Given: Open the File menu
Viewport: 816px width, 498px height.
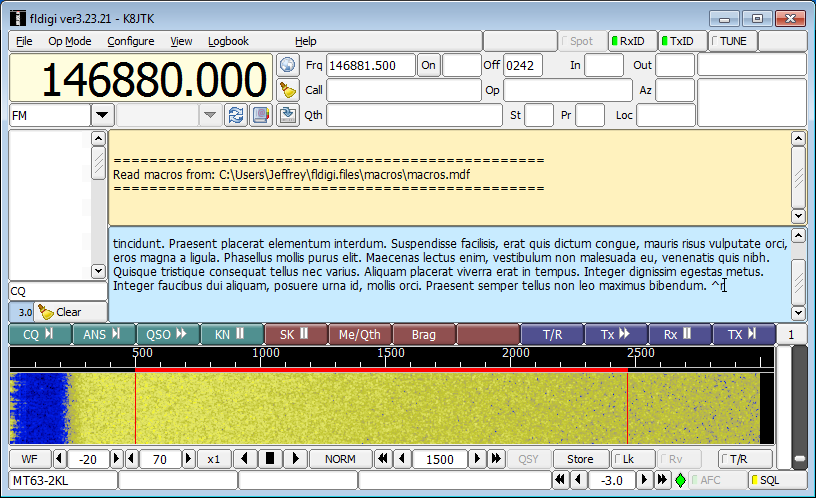Looking at the screenshot, I should pos(24,41).
